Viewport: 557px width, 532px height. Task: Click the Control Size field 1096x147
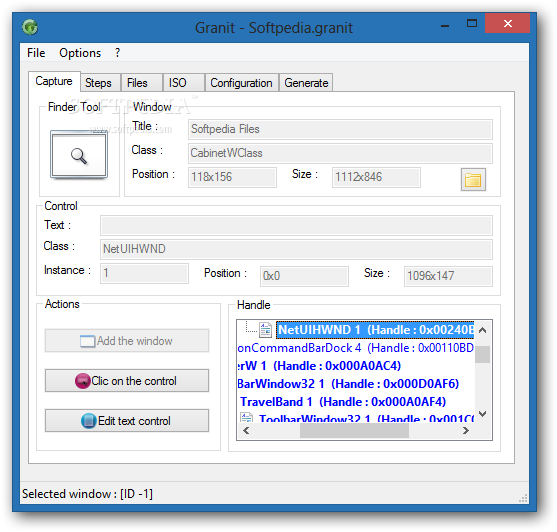click(448, 276)
